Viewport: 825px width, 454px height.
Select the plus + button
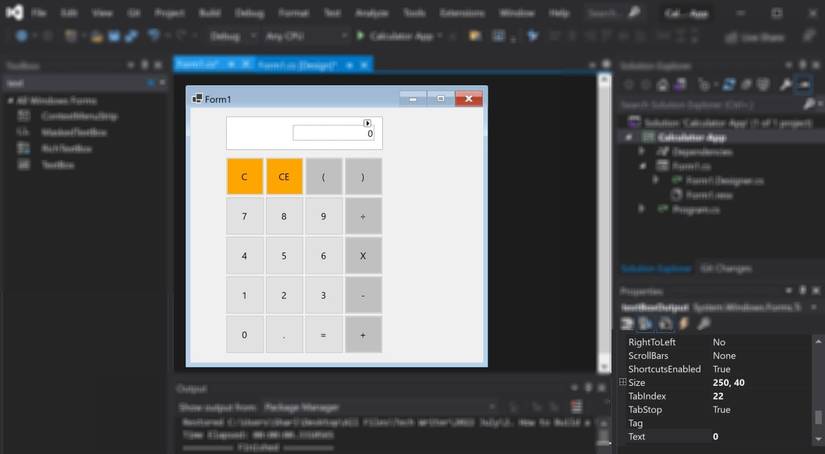tap(363, 335)
